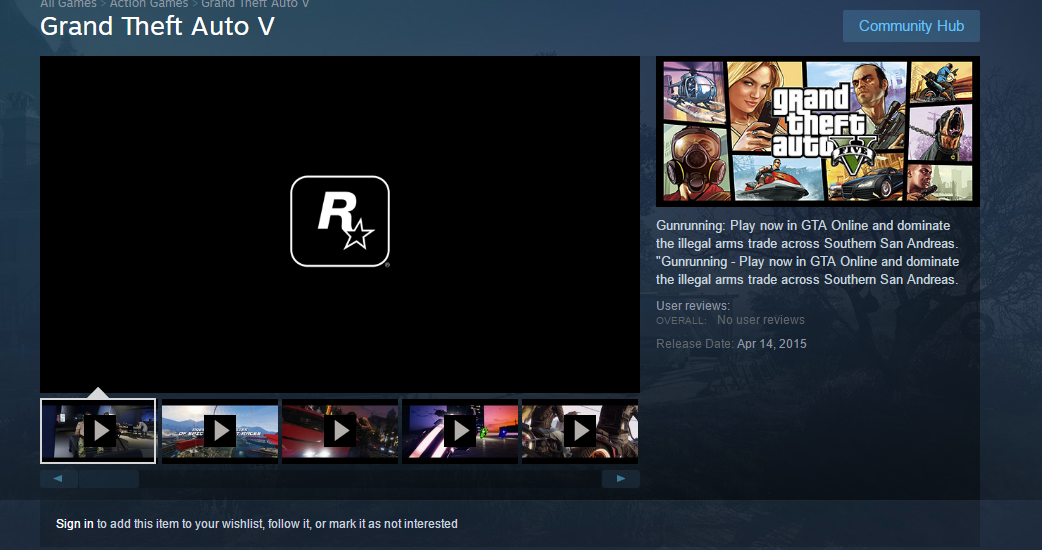Click the thumbnail strip scrollbar handle
This screenshot has height=550, width=1042.
click(x=108, y=478)
